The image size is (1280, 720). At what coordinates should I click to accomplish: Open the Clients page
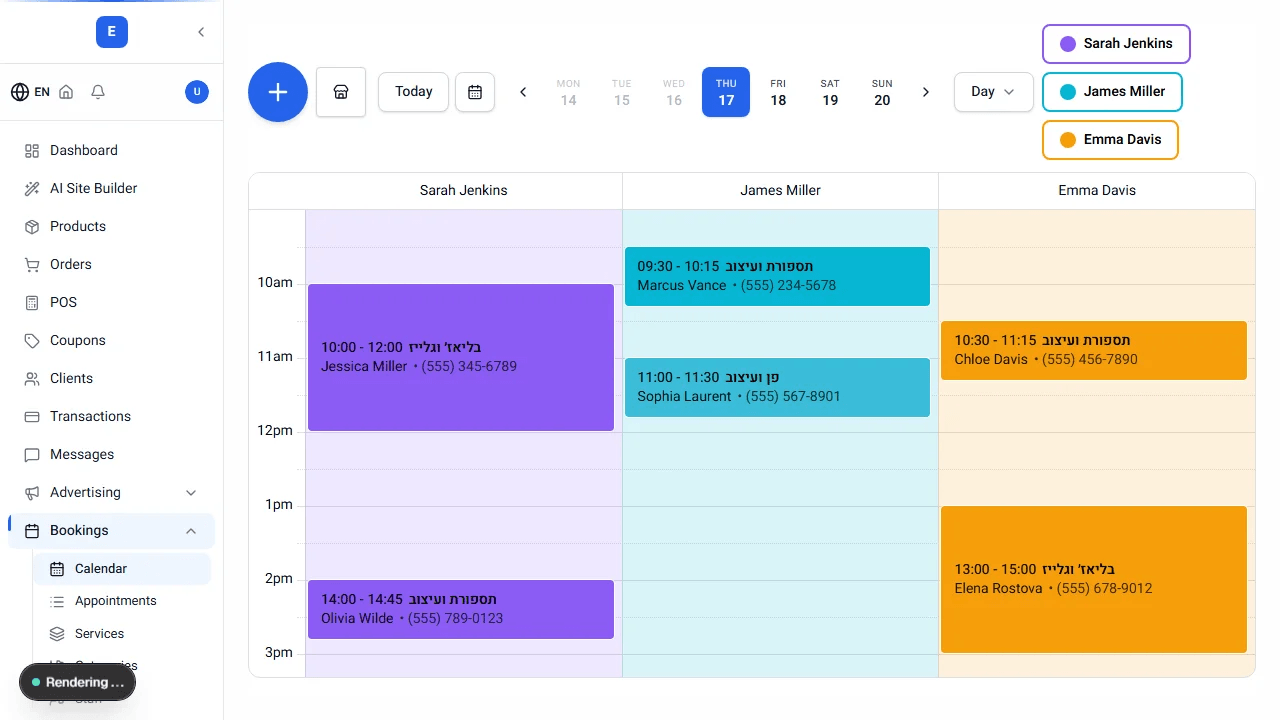tap(112, 378)
